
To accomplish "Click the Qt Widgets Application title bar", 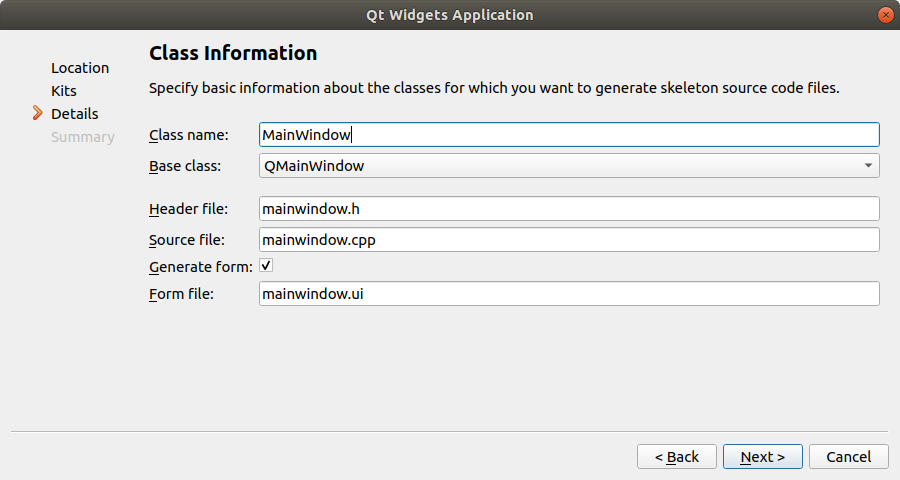I will coord(450,15).
